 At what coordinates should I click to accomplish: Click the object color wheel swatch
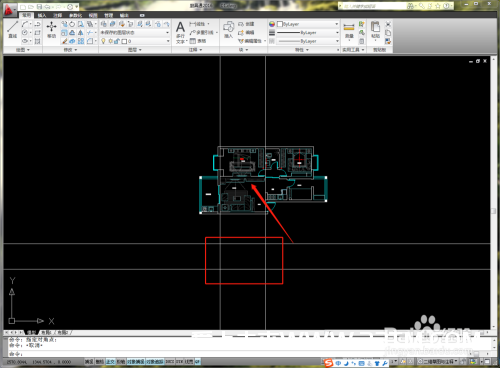coord(272,24)
